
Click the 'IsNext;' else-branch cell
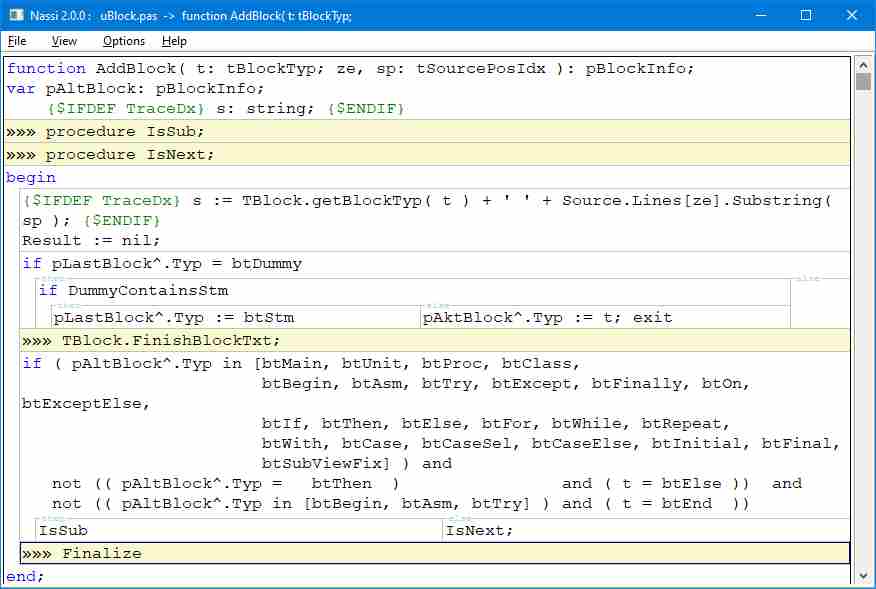646,530
